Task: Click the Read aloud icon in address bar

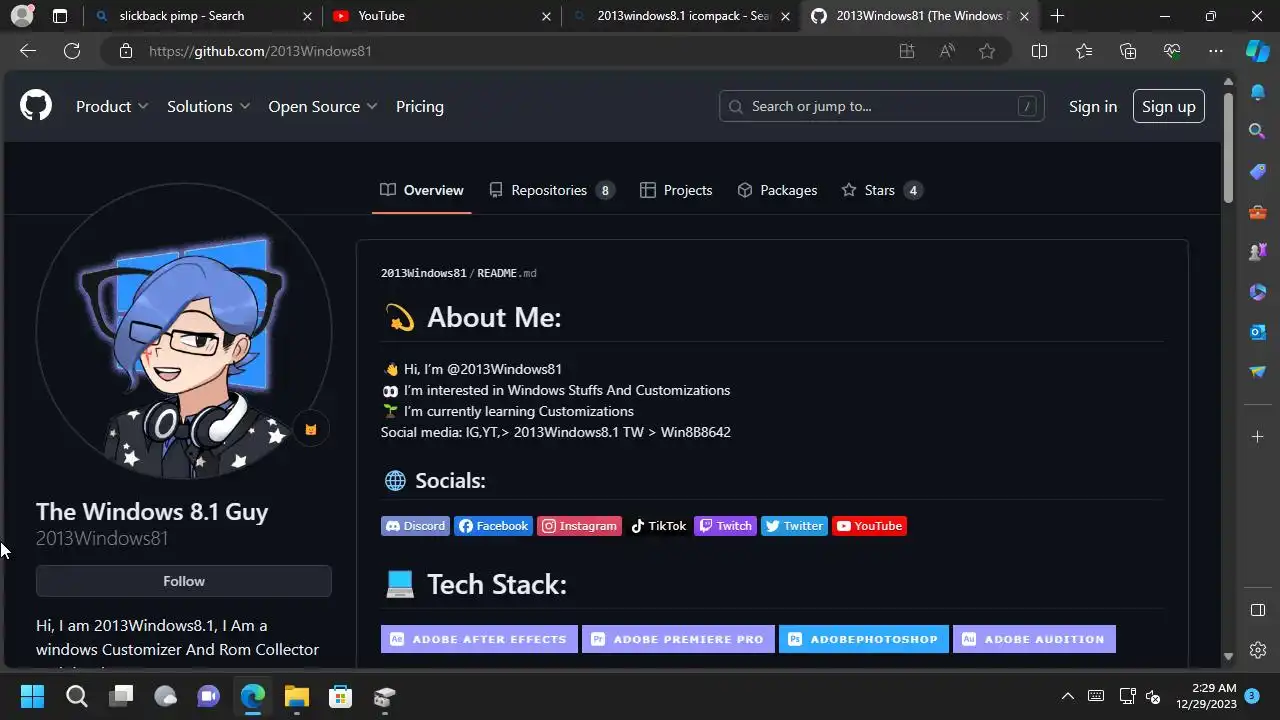Action: pyautogui.click(x=947, y=51)
